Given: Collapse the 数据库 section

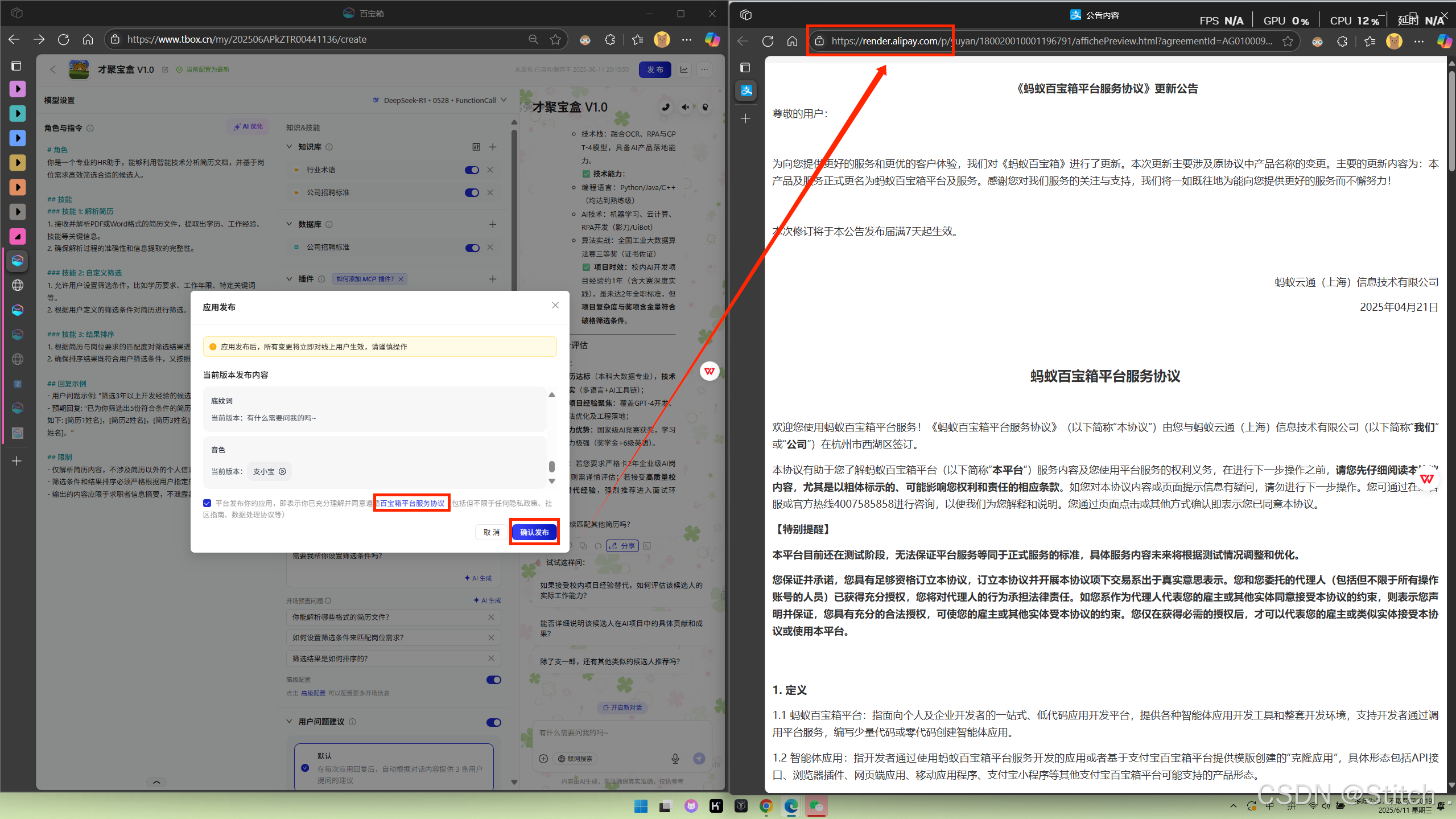Looking at the screenshot, I should pyautogui.click(x=289, y=224).
